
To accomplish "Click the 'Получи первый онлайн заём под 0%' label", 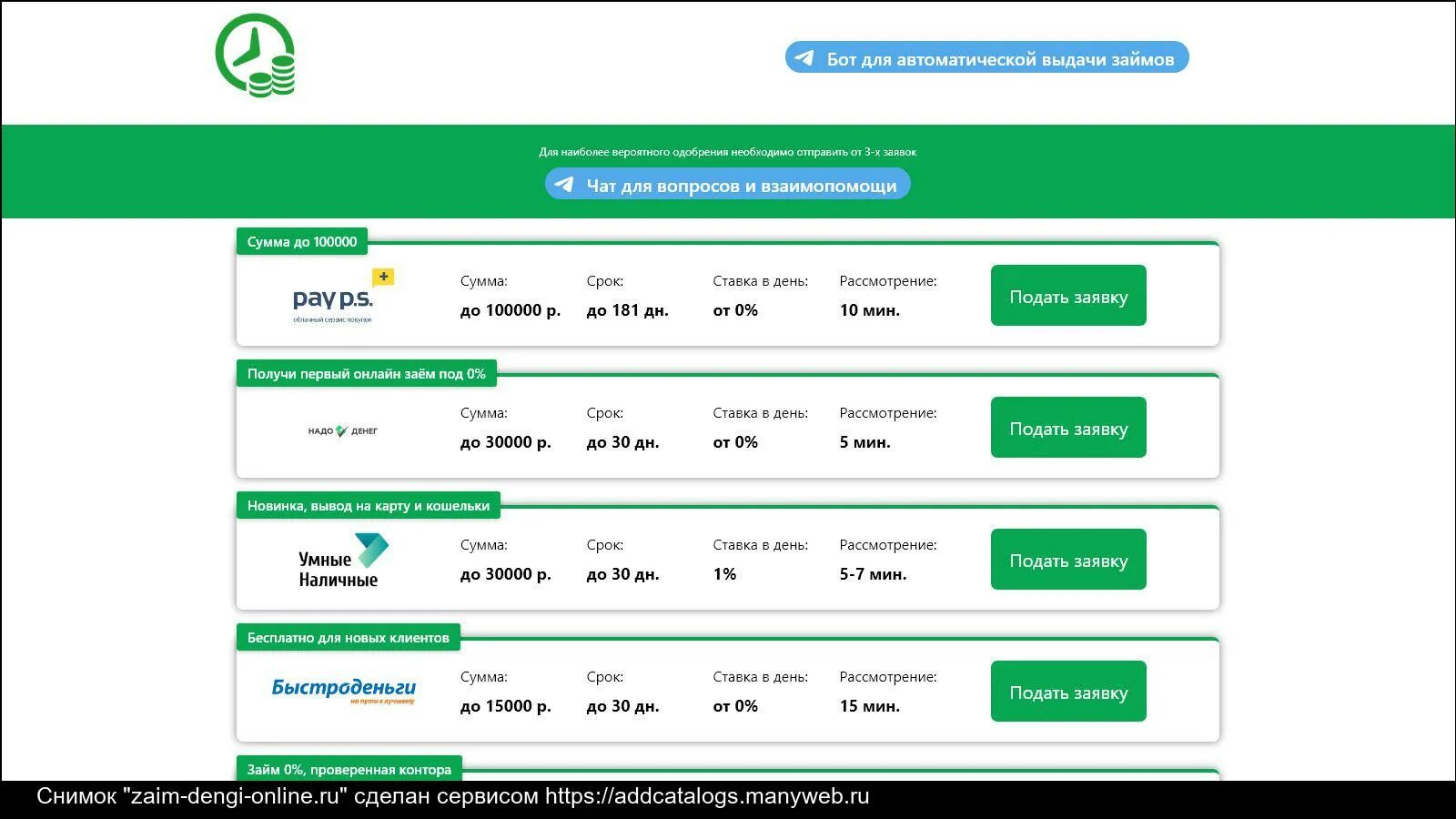I will click(x=367, y=373).
